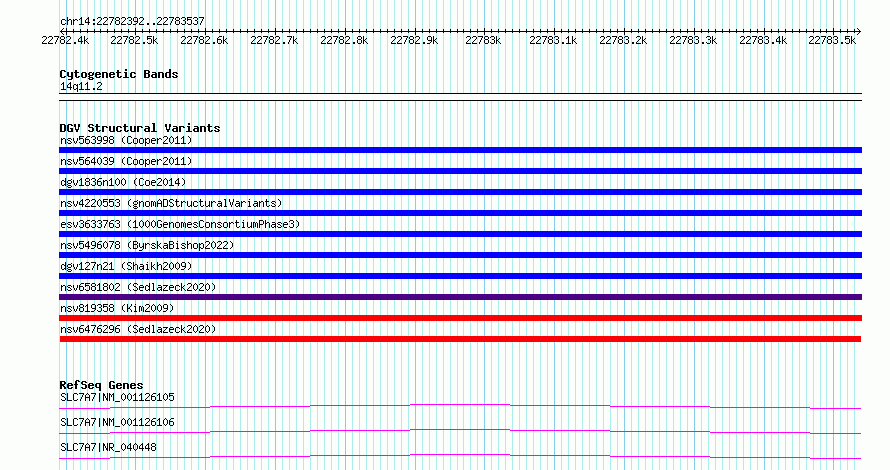The height and width of the screenshot is (470, 890).
Task: Click the 22783.1k ruler tick label
Action: pyautogui.click(x=553, y=41)
